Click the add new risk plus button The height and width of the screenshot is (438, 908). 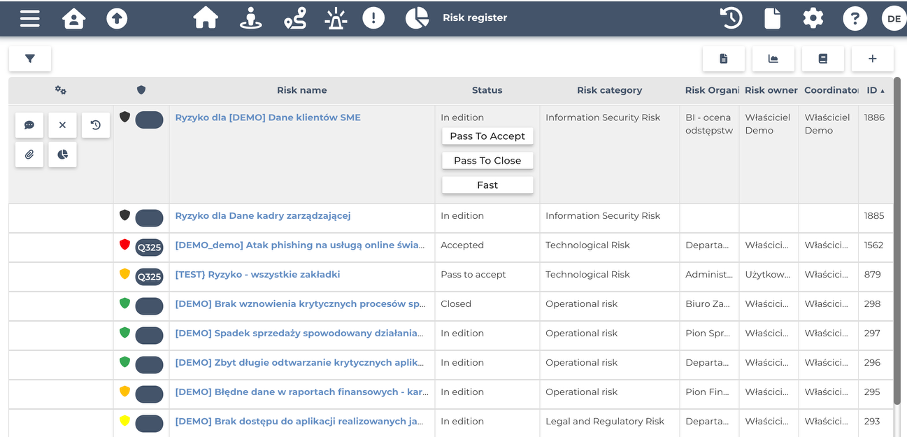click(x=872, y=59)
